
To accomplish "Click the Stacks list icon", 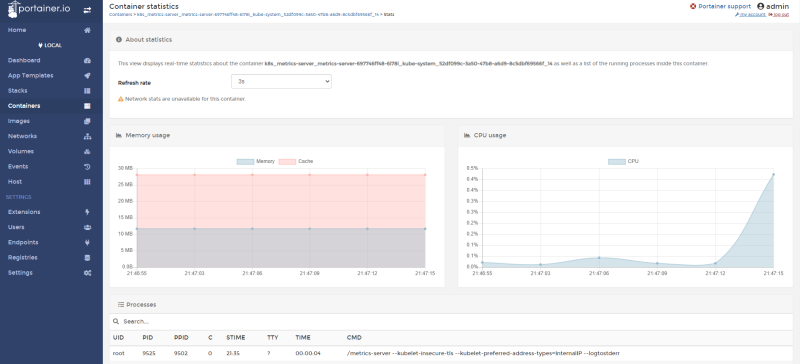I will pos(87,91).
